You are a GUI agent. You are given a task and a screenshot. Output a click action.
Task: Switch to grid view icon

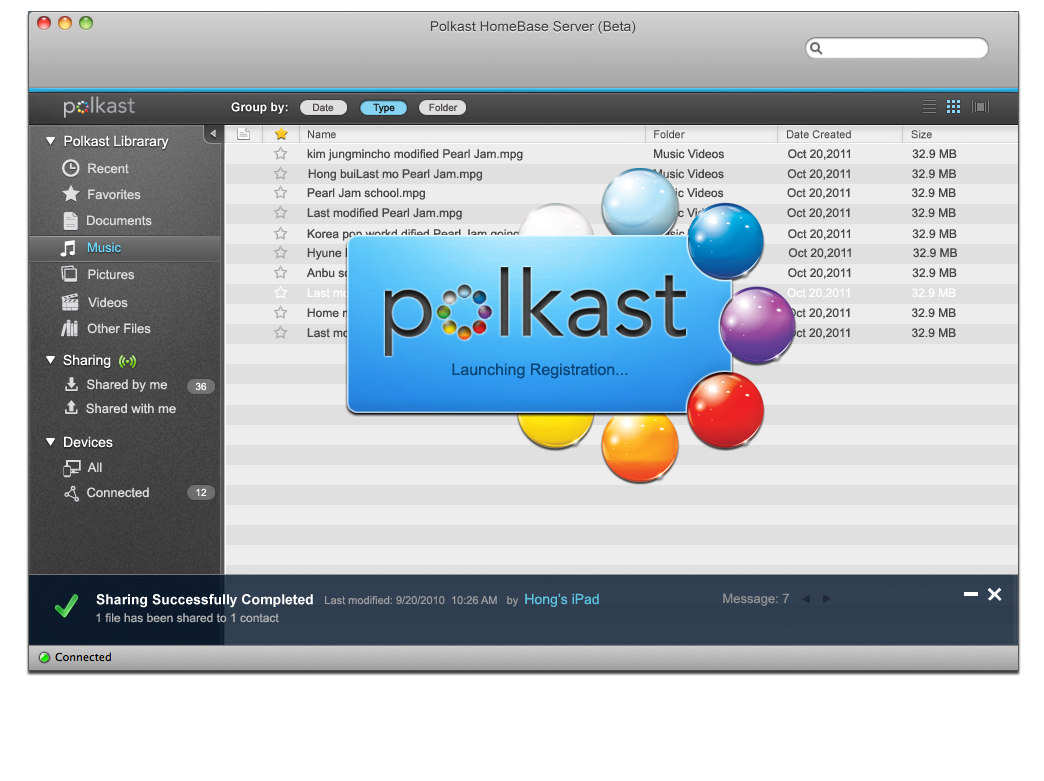pyautogui.click(x=954, y=107)
